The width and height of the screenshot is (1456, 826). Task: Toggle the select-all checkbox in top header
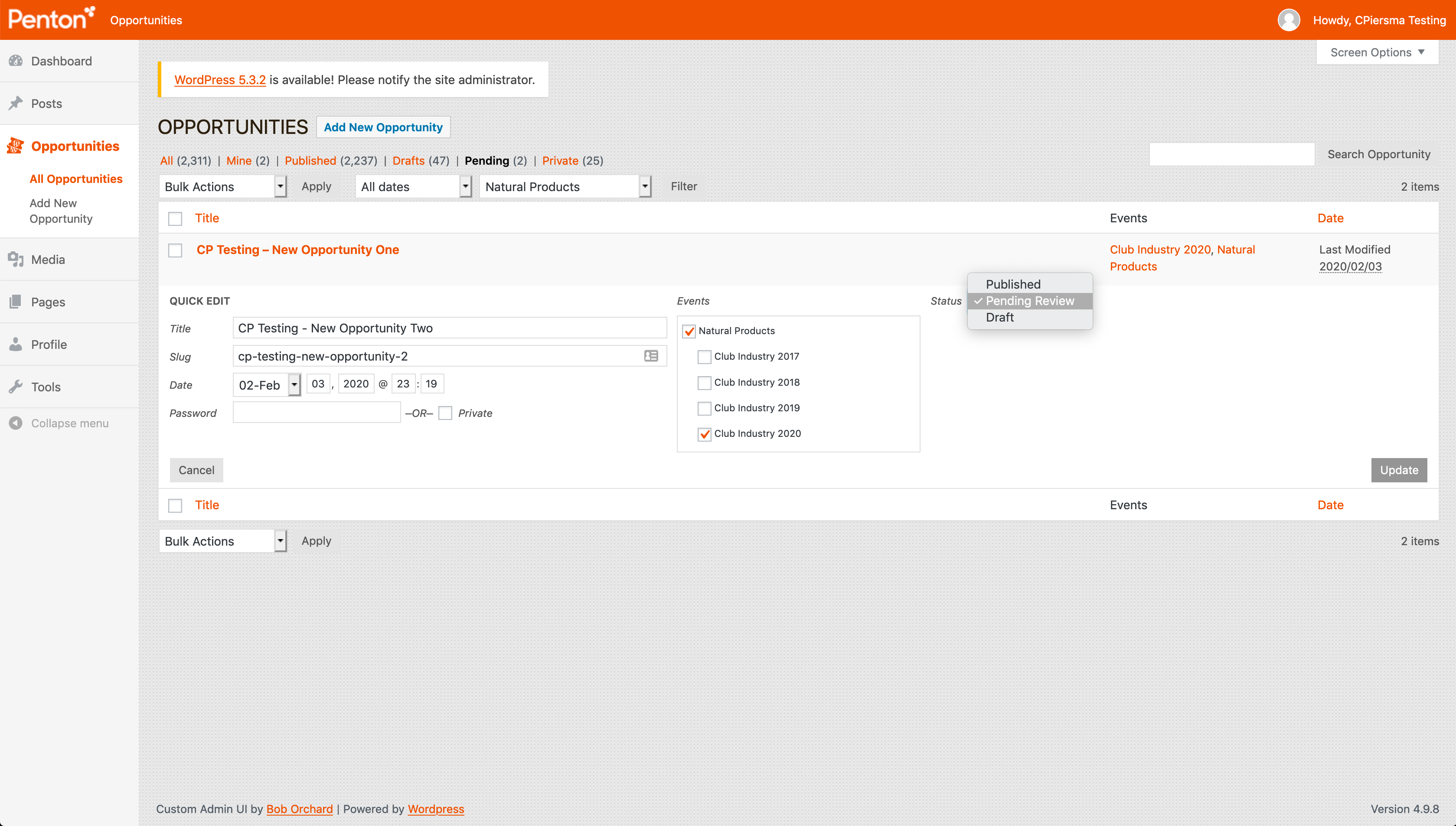coord(175,218)
